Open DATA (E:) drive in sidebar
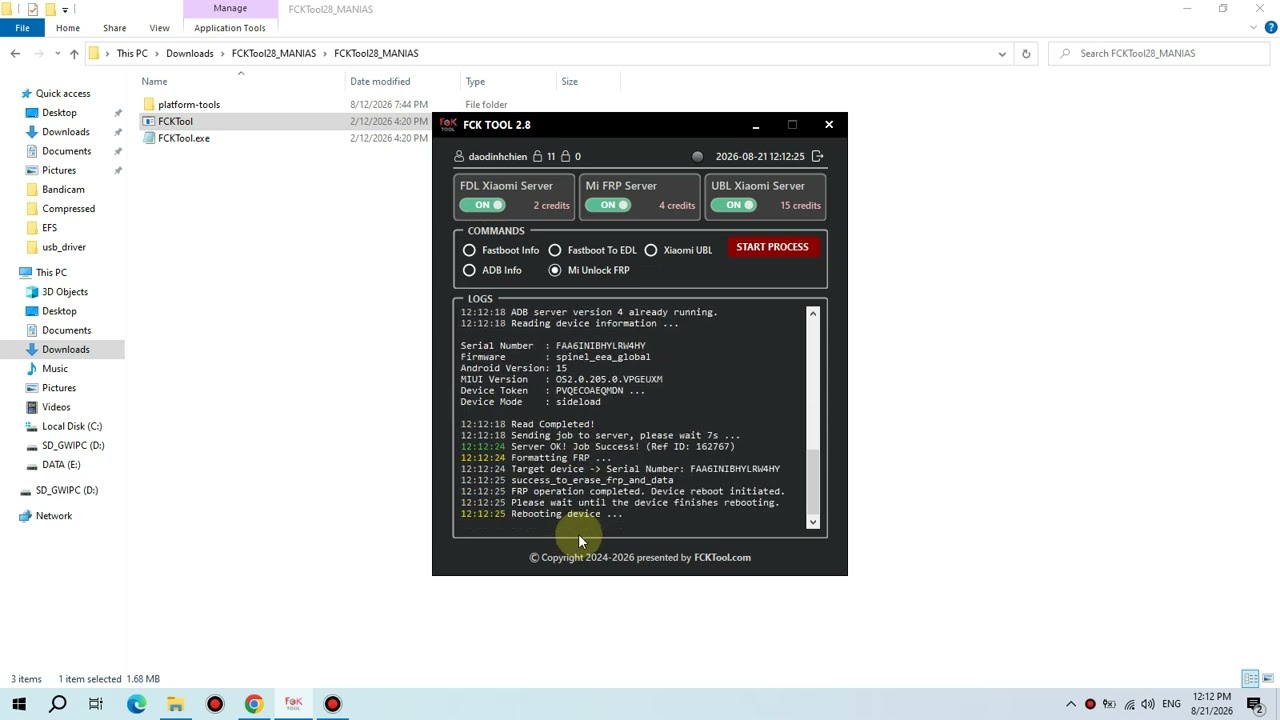 tap(61, 464)
